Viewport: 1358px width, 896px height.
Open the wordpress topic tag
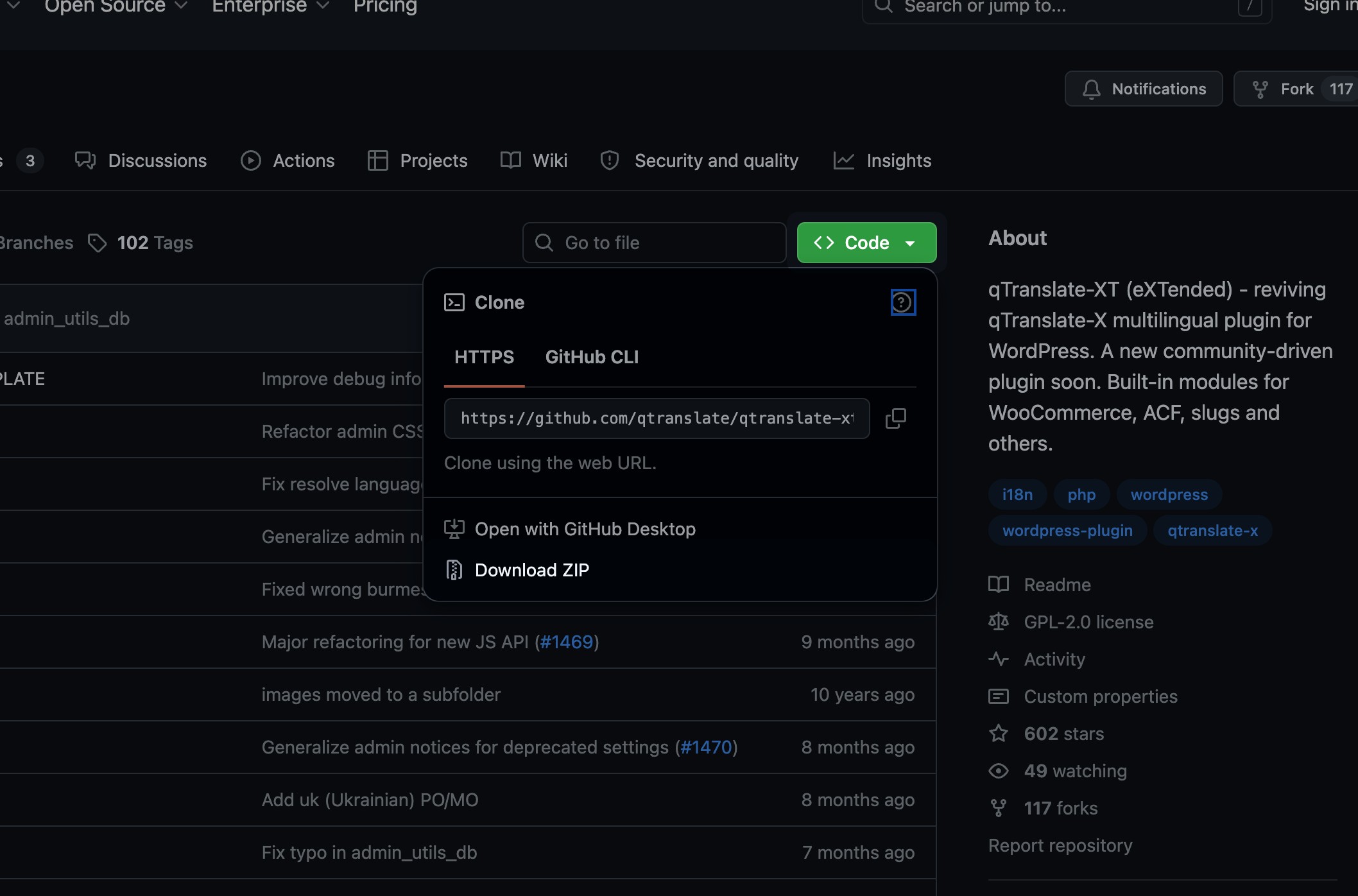[1169, 494]
